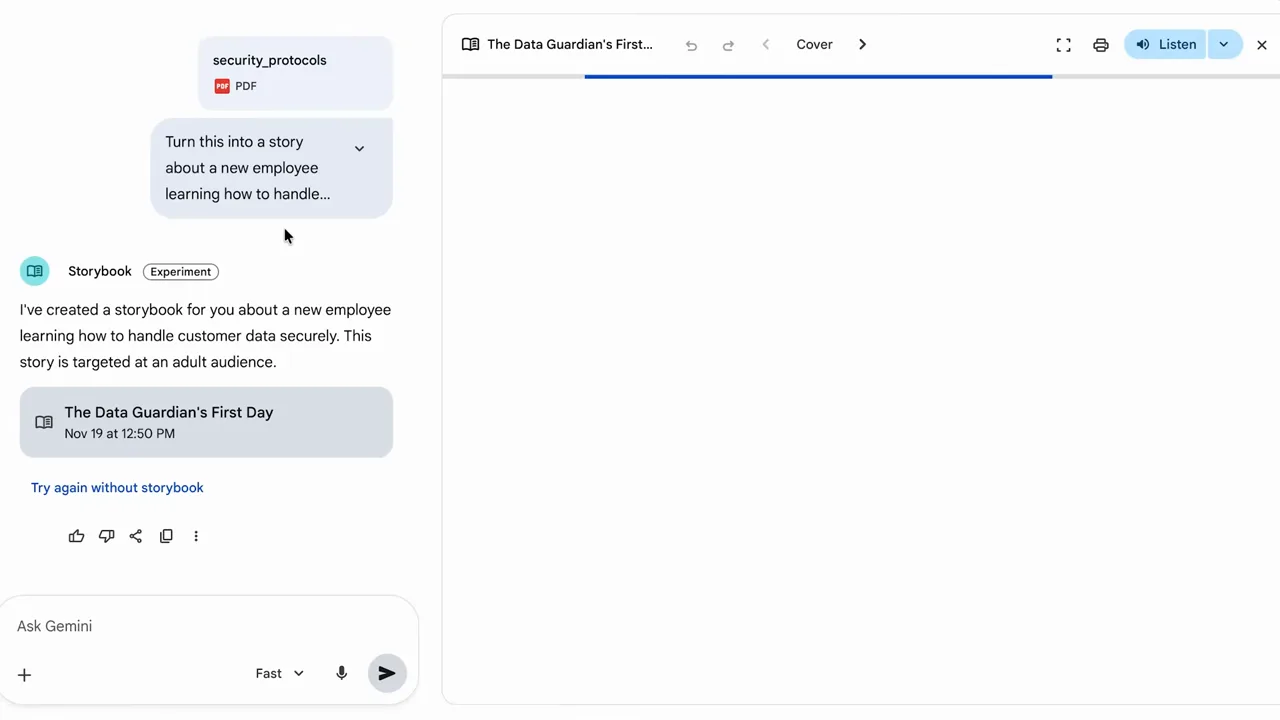Print the storybook
Screen dimensions: 1280x720
click(x=1101, y=45)
